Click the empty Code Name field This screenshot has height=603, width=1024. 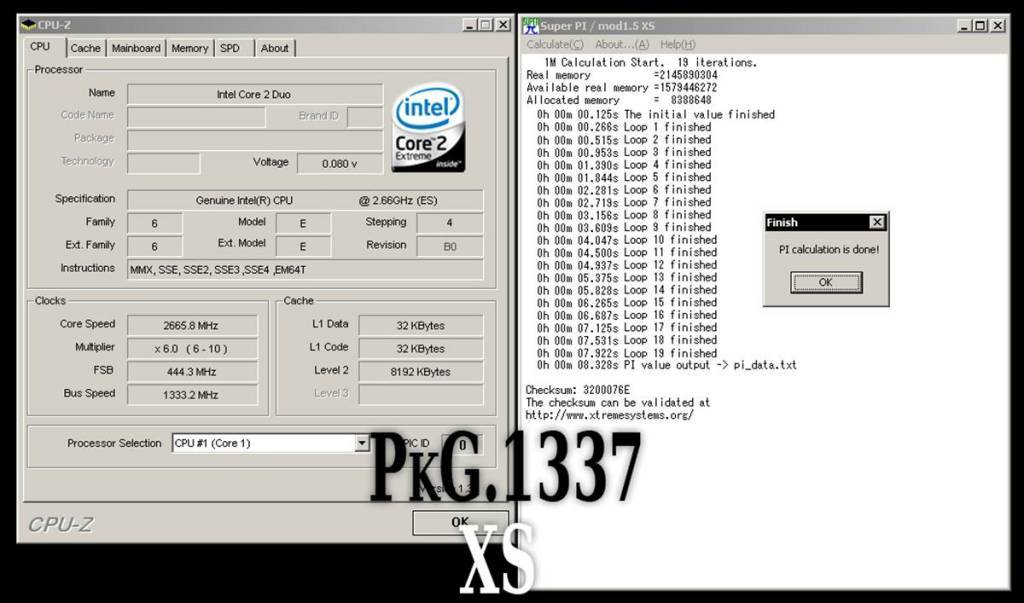196,117
